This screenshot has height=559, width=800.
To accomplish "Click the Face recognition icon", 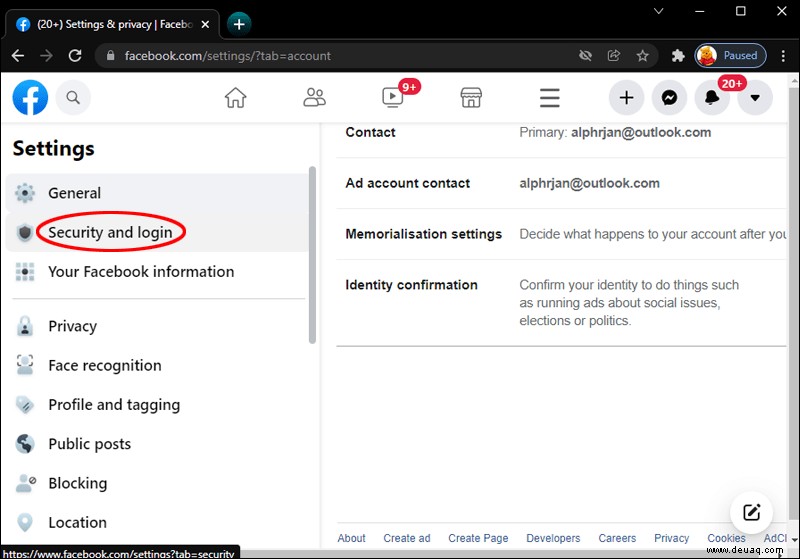I will click(24, 365).
